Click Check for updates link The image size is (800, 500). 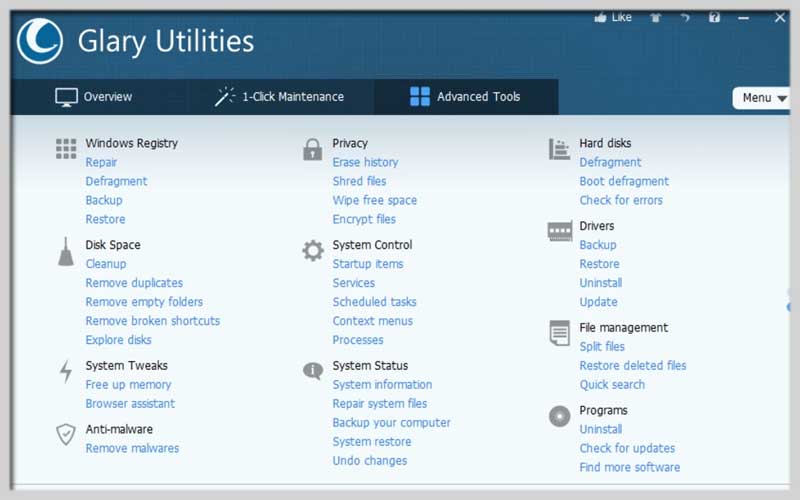(627, 448)
